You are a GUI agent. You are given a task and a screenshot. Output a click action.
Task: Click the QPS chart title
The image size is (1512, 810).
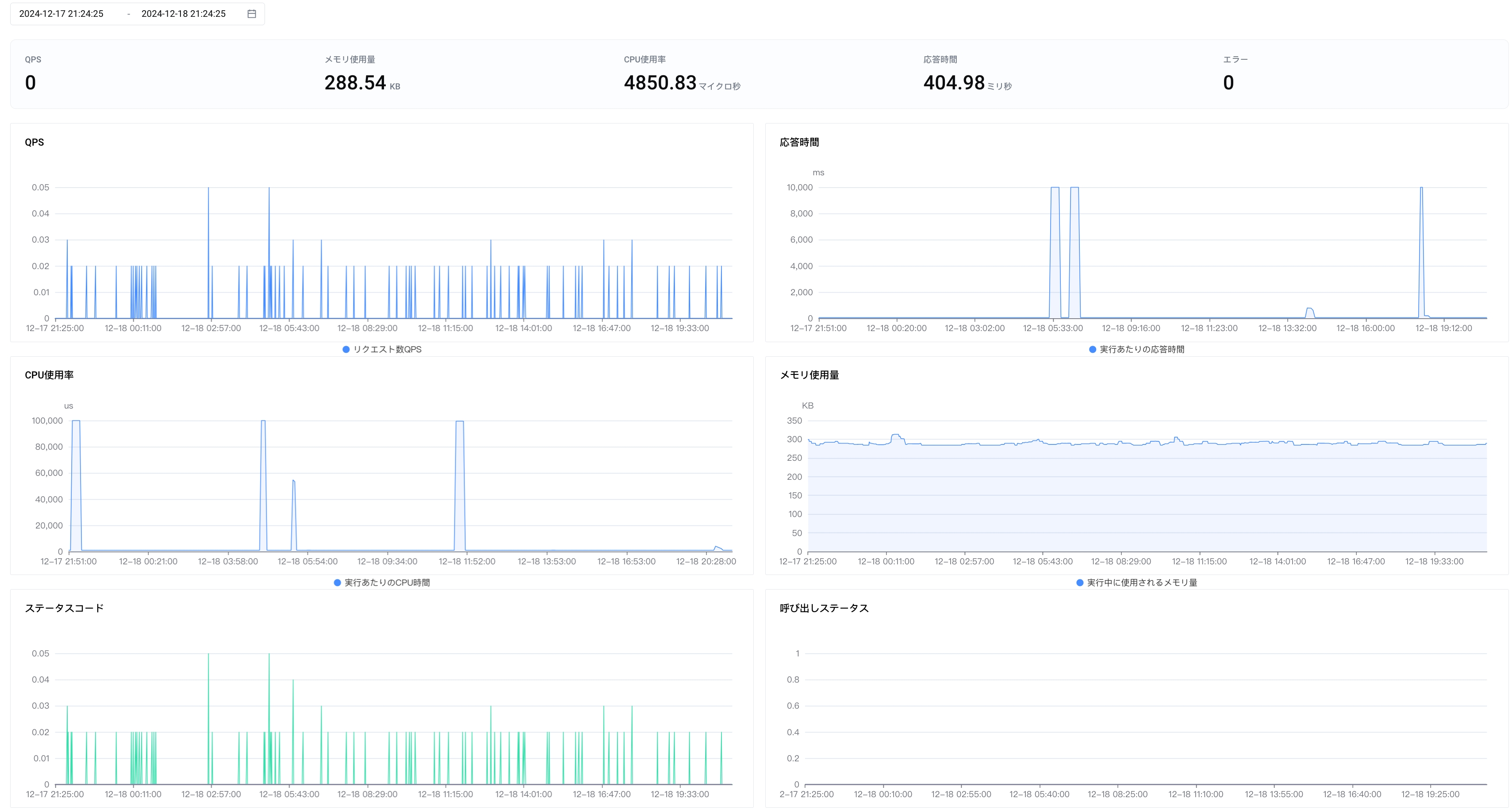click(34, 142)
